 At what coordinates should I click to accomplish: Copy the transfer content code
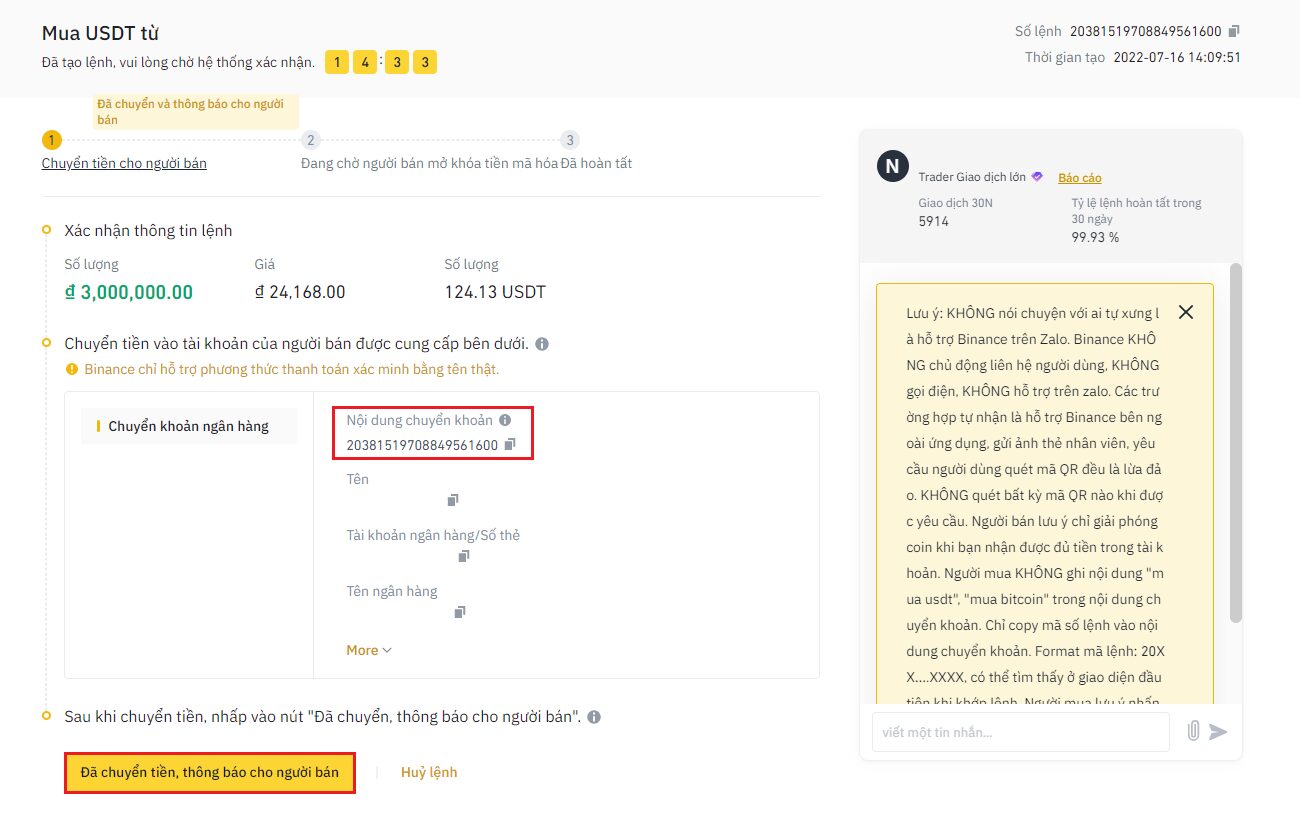(510, 444)
